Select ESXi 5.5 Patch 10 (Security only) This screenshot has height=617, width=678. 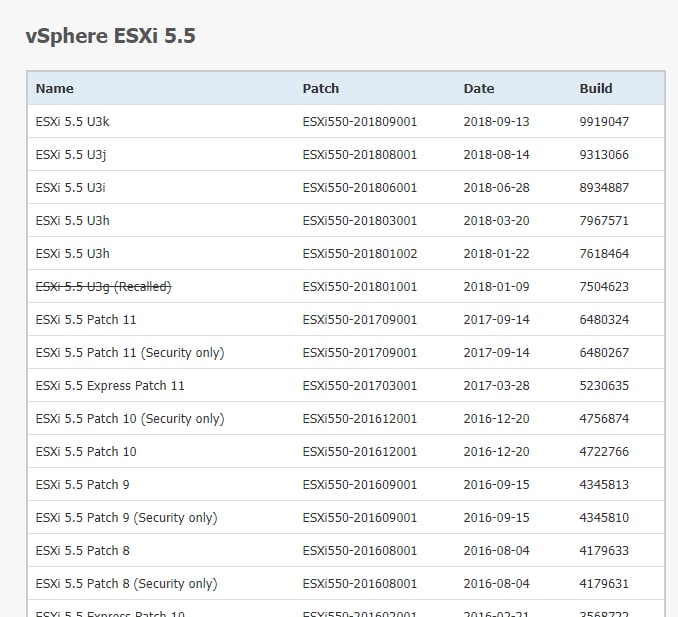coord(130,419)
